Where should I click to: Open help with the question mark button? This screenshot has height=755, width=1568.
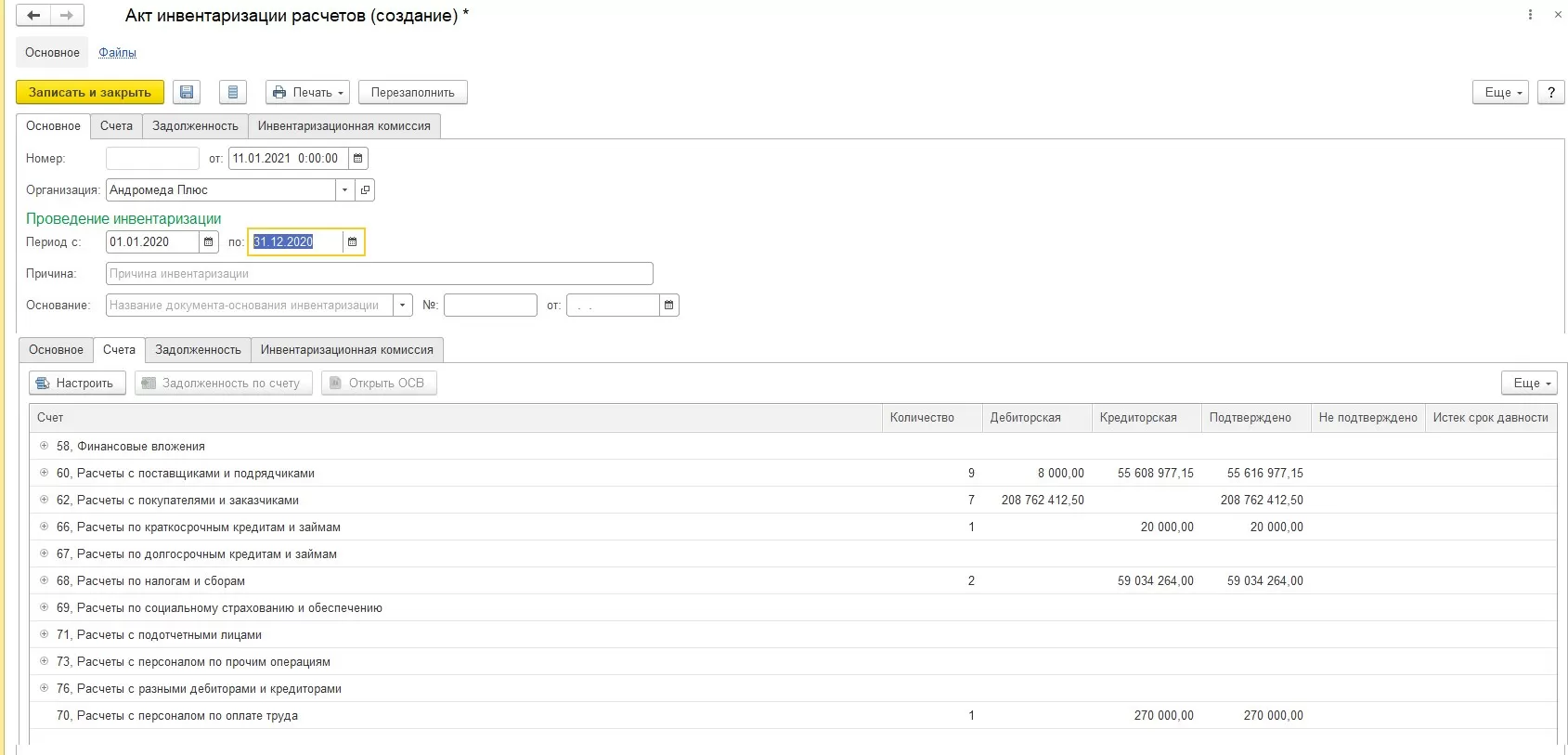click(1550, 92)
